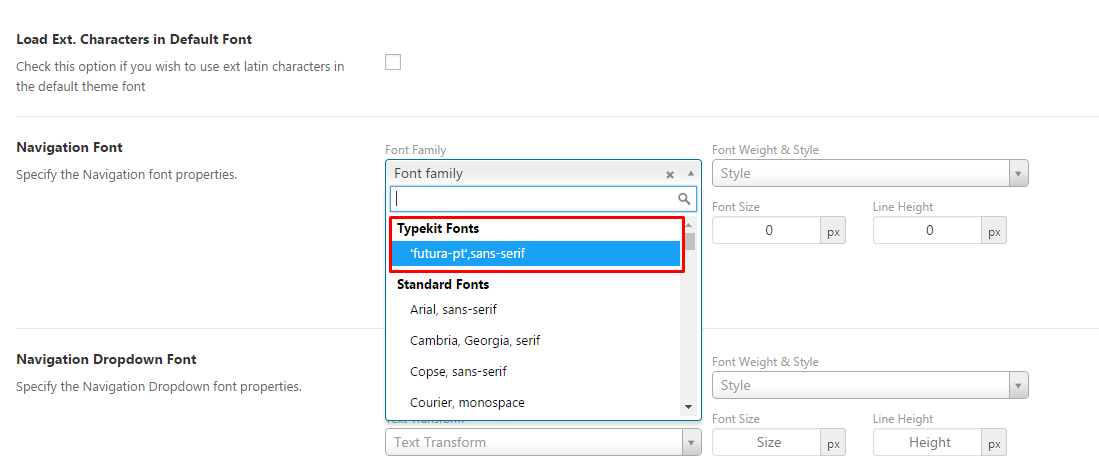The width and height of the screenshot is (1099, 460).
Task: Pick the Cambria, Georgia, serif font option
Action: click(x=475, y=341)
